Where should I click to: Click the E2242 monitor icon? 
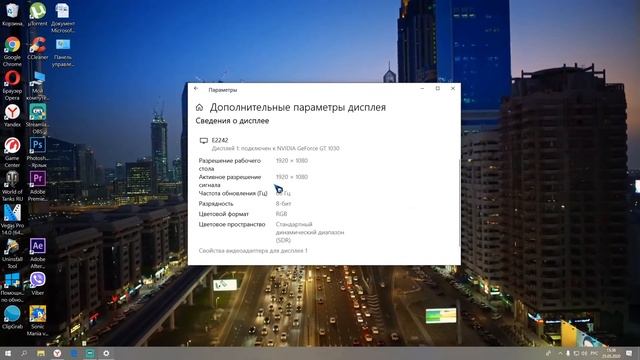(204, 141)
